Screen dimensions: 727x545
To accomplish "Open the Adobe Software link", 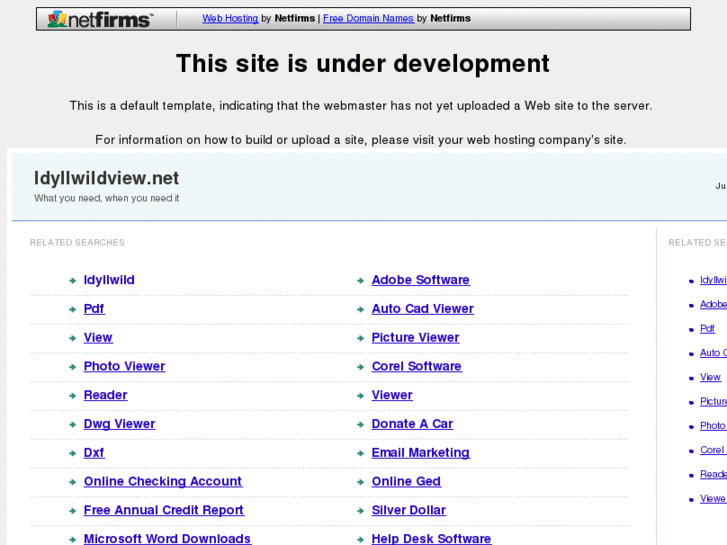I will pyautogui.click(x=421, y=280).
